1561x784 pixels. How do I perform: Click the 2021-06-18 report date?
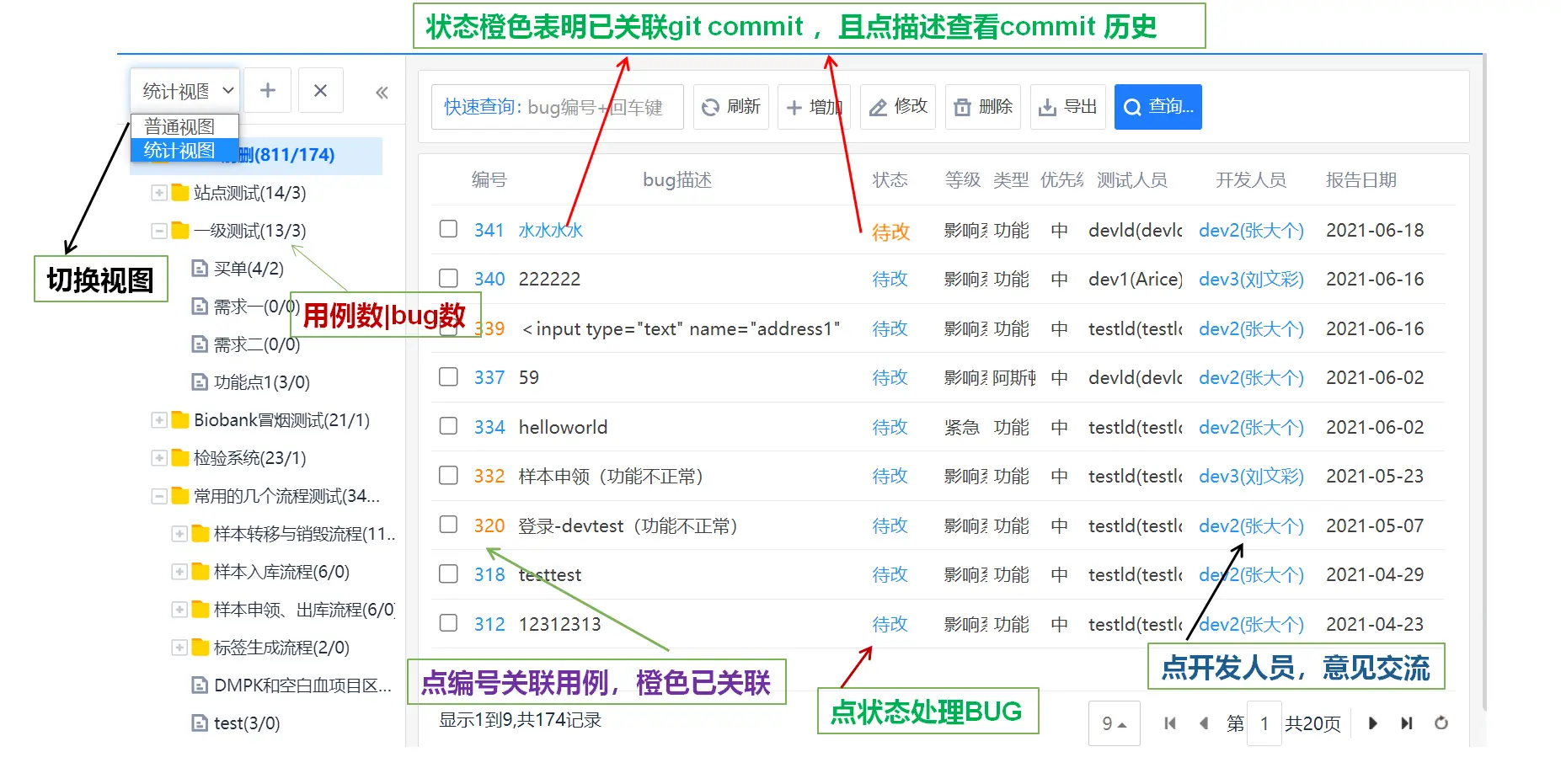[1375, 230]
